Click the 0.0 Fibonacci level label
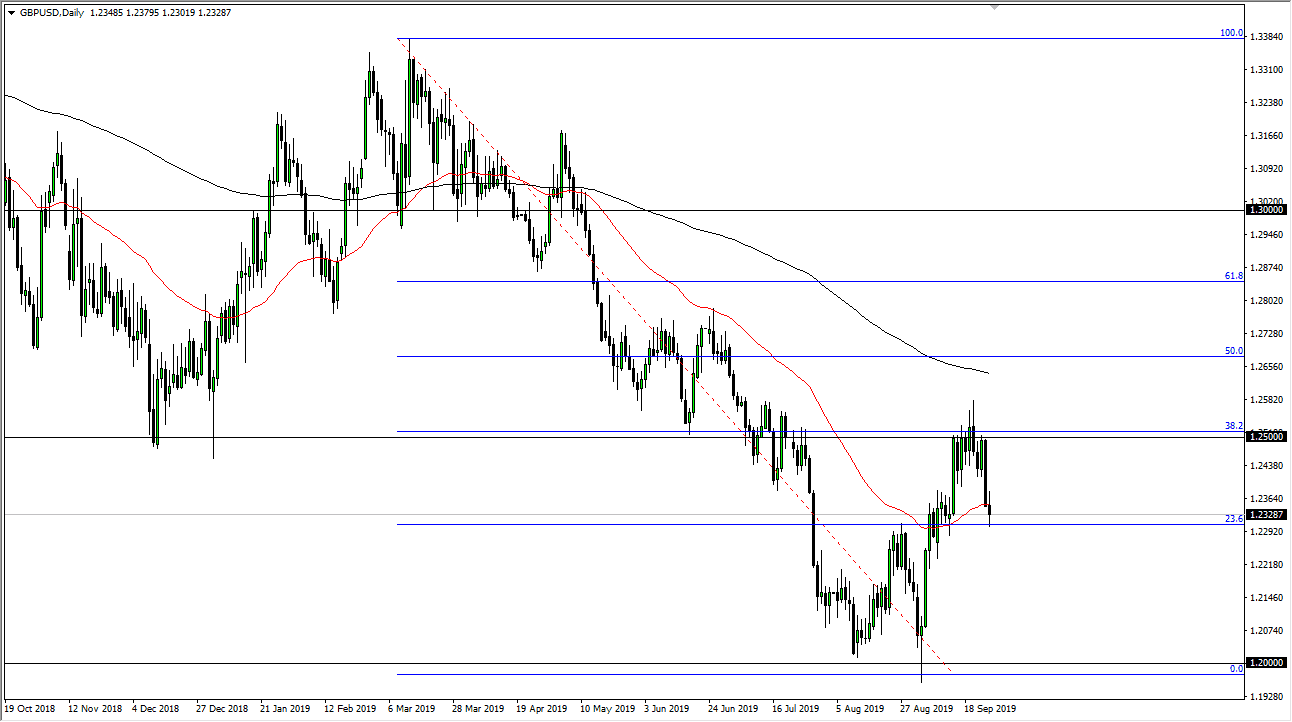 click(x=1234, y=668)
